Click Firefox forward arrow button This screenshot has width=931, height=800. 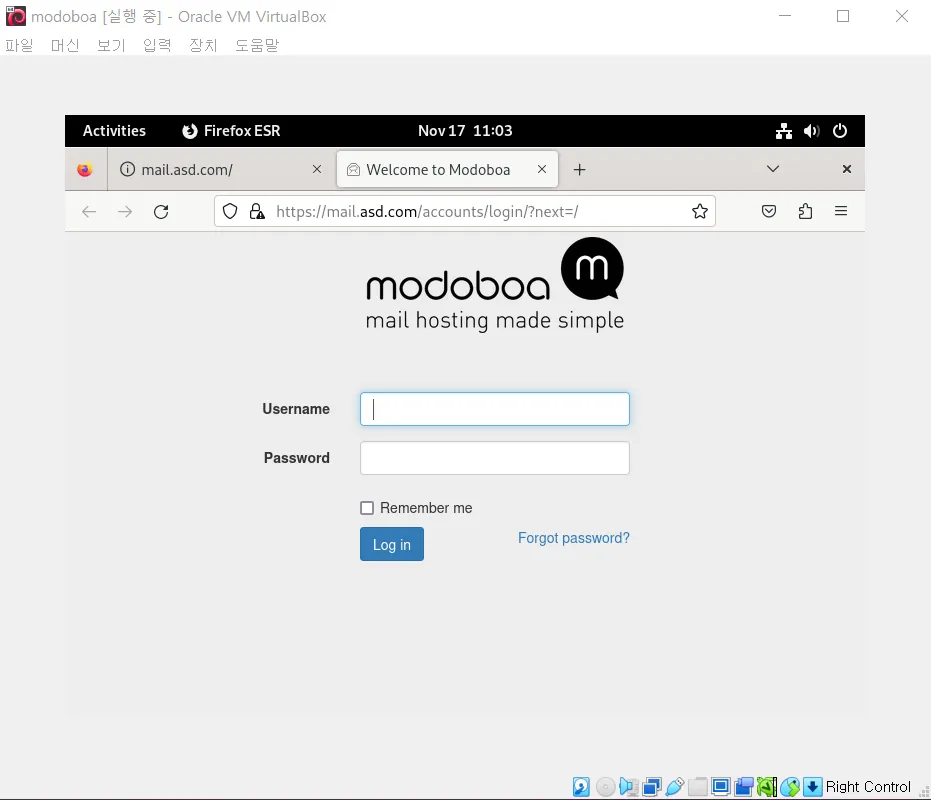pyautogui.click(x=125, y=211)
